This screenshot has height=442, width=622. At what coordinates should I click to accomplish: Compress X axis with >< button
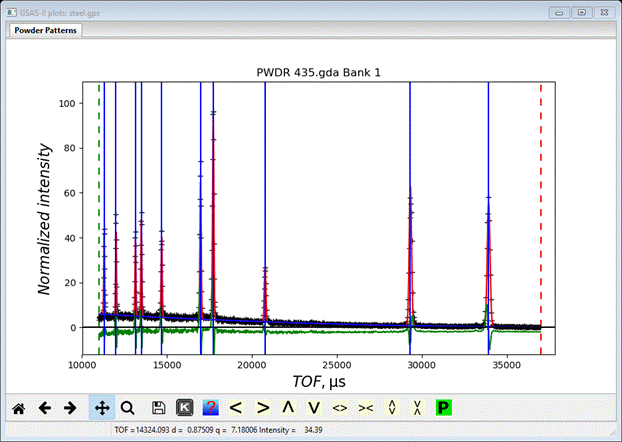366,407
